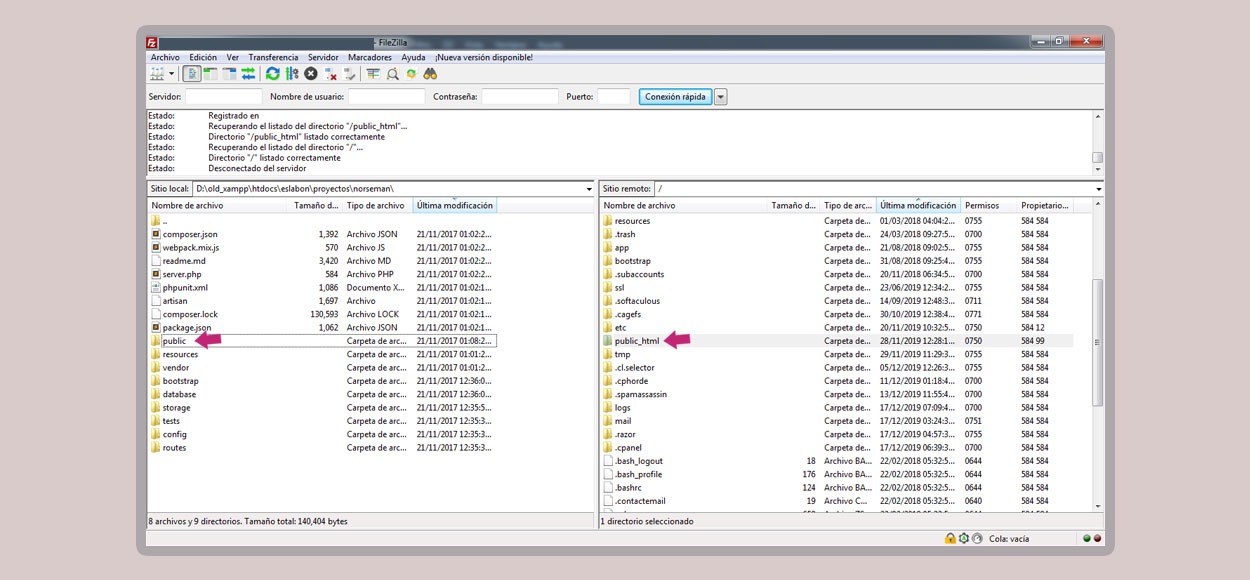Open the Ayuda menu

coord(413,57)
